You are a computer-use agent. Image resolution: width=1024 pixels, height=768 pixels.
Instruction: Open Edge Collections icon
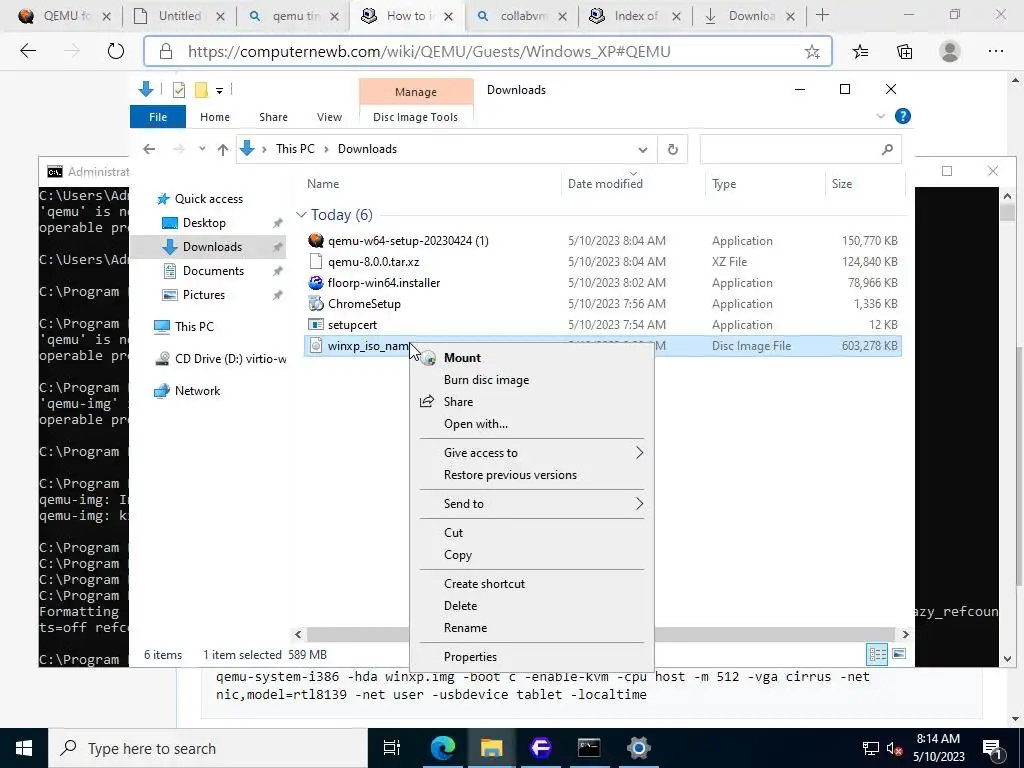[x=904, y=52]
